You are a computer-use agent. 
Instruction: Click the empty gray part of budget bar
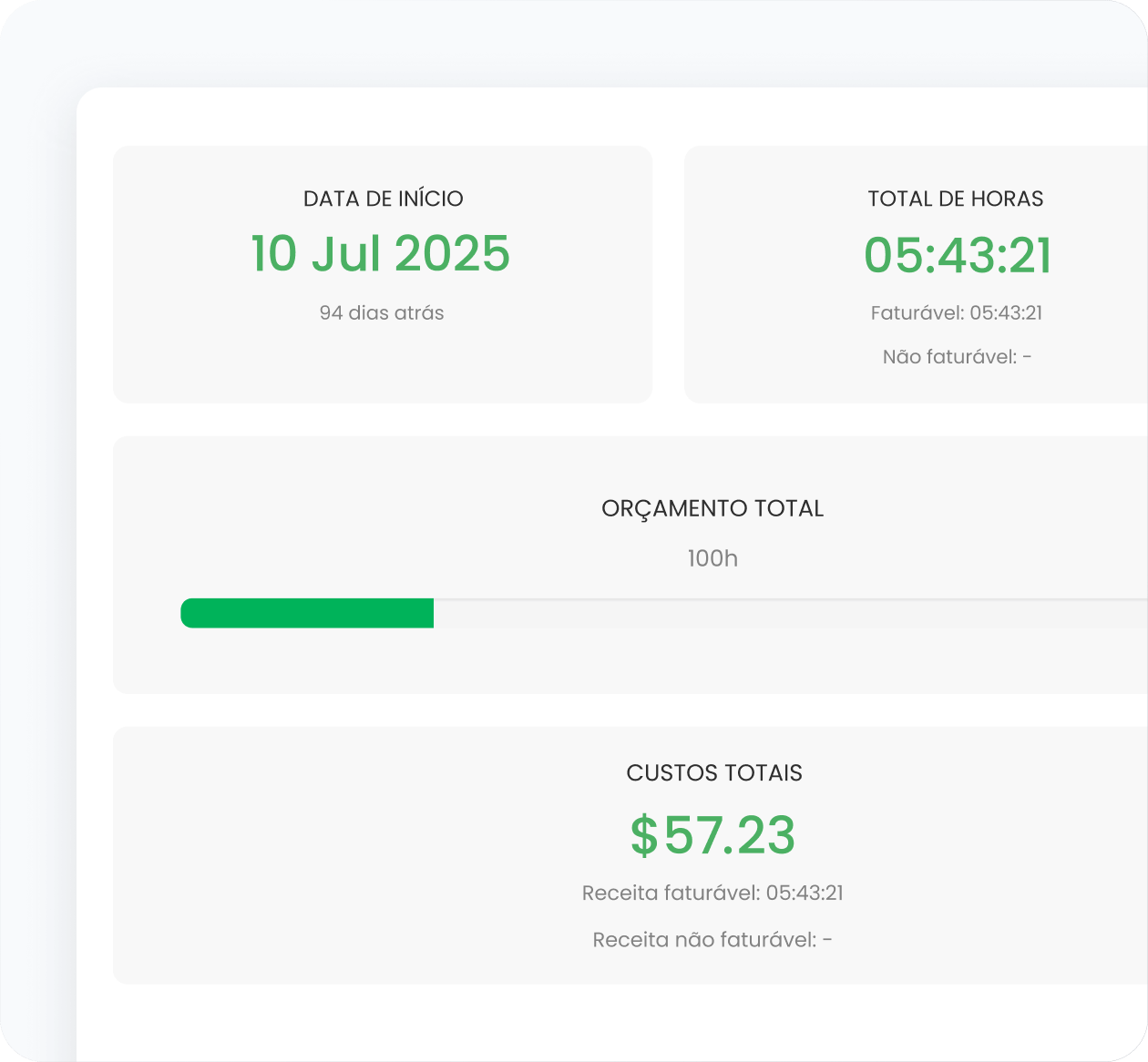784,613
